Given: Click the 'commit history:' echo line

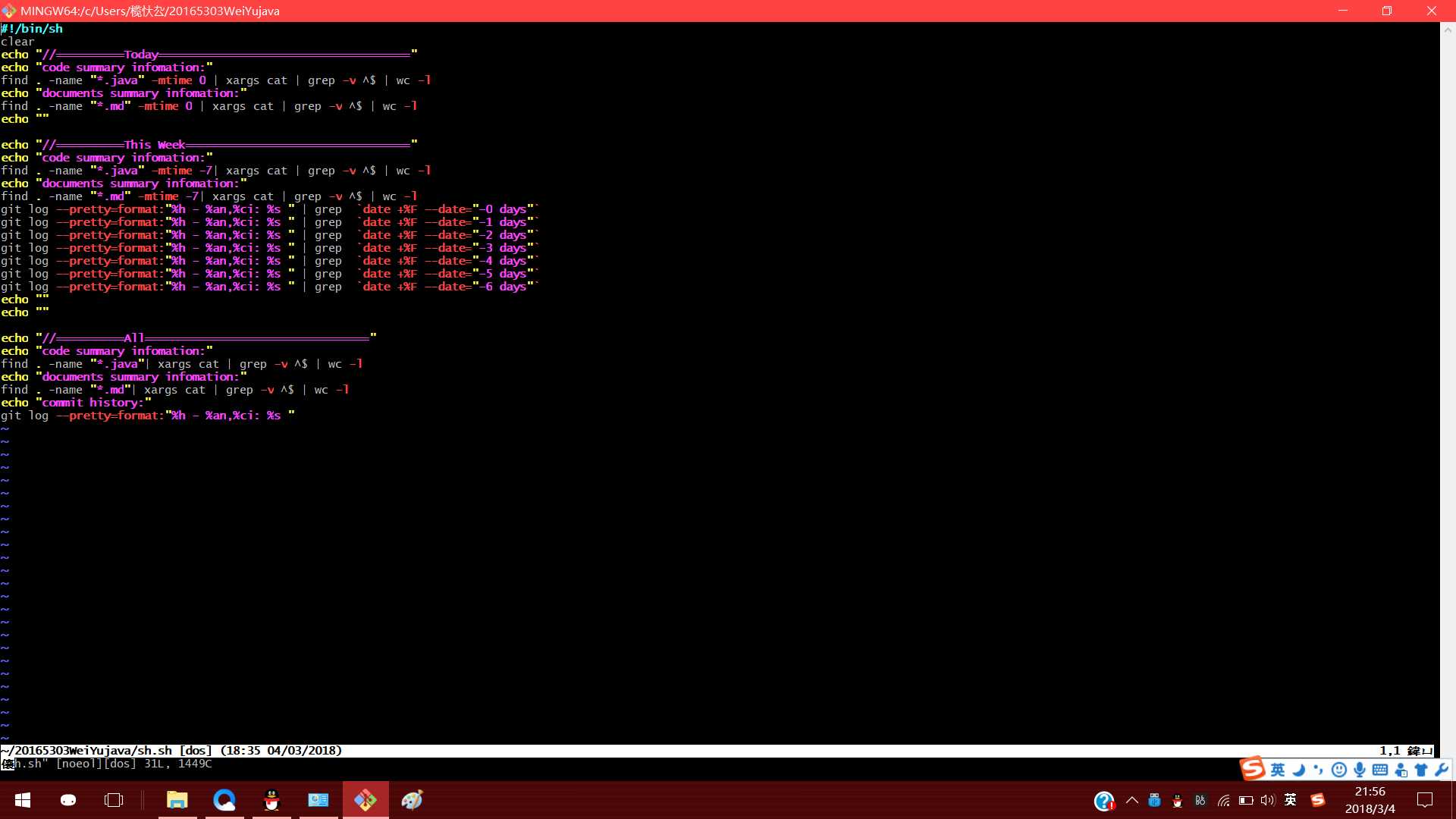Looking at the screenshot, I should pos(76,403).
